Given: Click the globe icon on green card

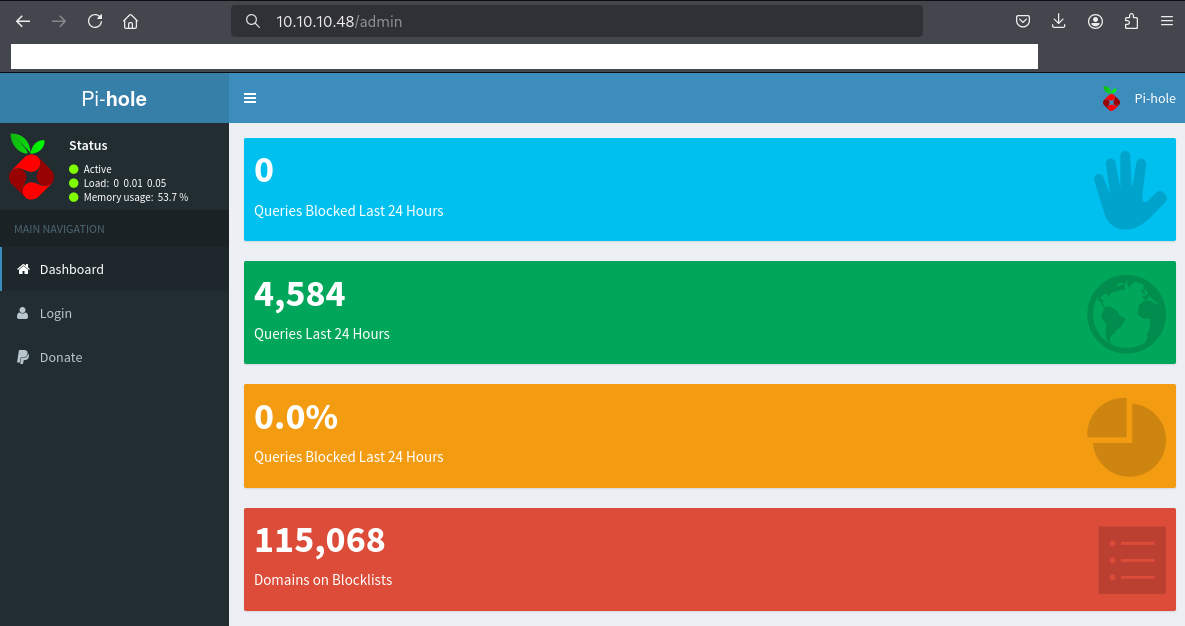Looking at the screenshot, I should coord(1126,314).
